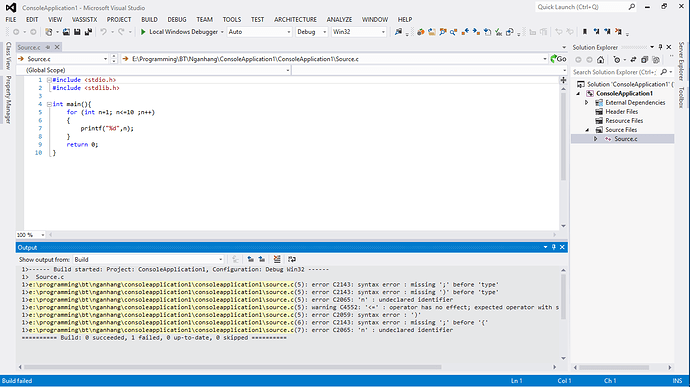Click the green Go button
Viewport: 690px width, 387px height.
(558, 59)
